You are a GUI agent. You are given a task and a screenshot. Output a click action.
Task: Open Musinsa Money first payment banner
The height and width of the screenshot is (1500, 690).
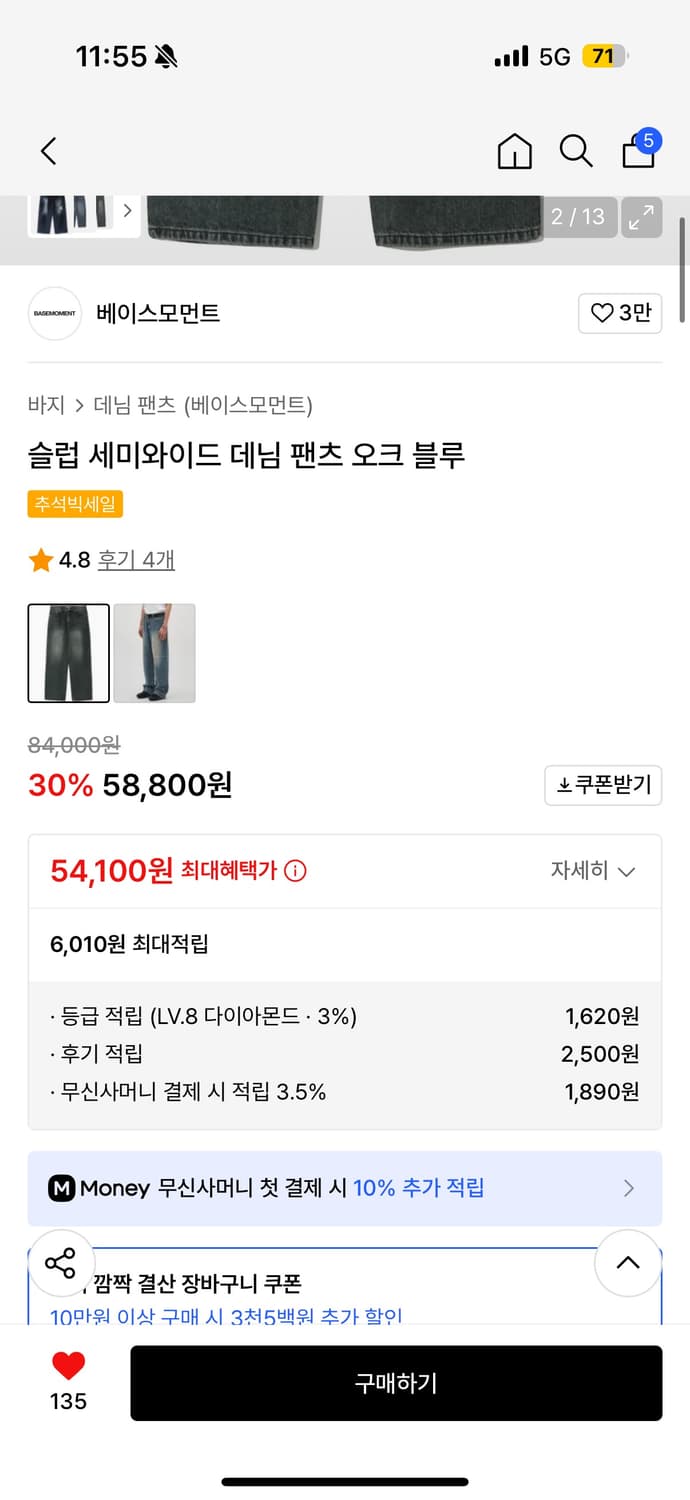click(345, 1188)
